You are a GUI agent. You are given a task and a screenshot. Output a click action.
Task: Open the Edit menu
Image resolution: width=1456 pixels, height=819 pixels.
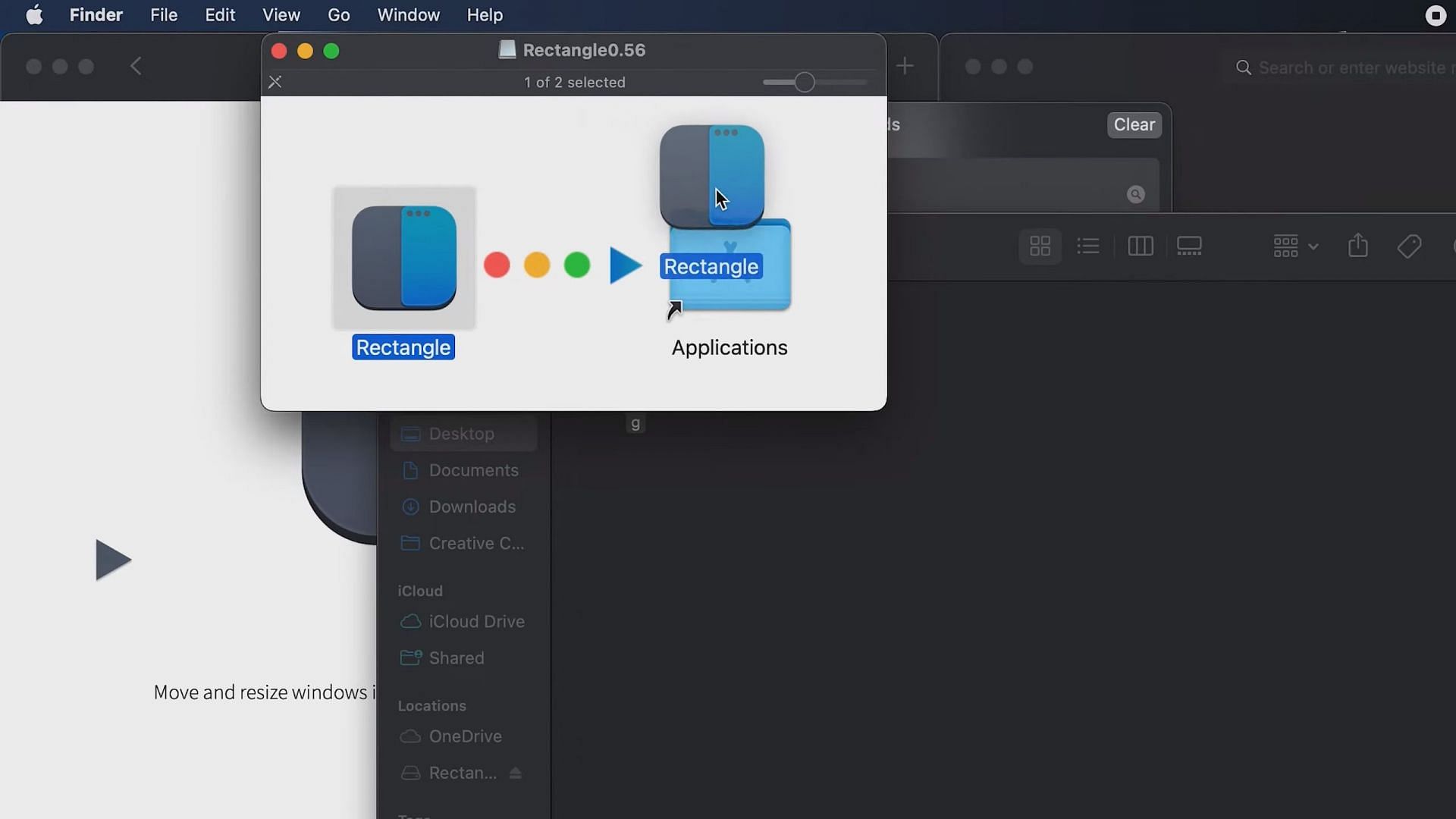tap(220, 15)
